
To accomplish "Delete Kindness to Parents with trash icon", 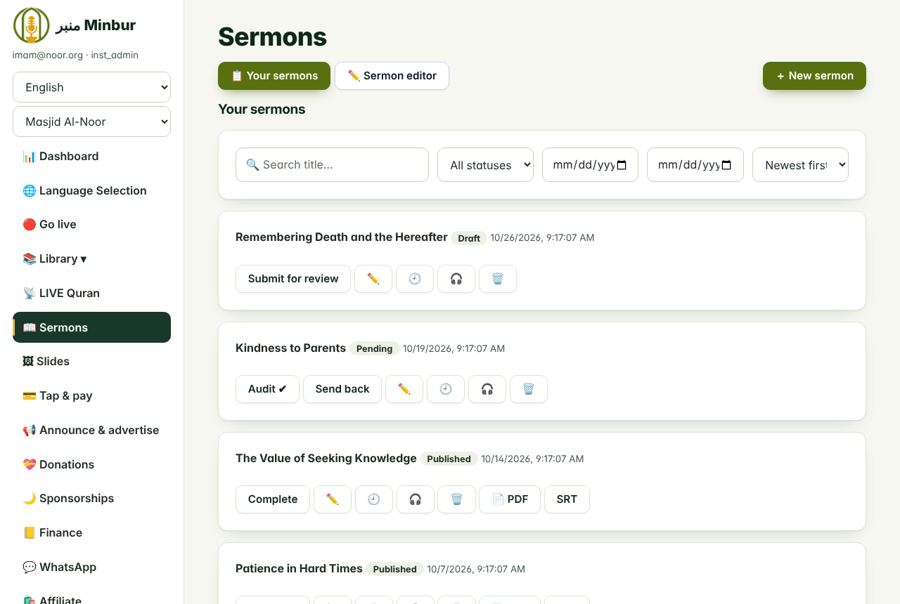I will click(529, 389).
